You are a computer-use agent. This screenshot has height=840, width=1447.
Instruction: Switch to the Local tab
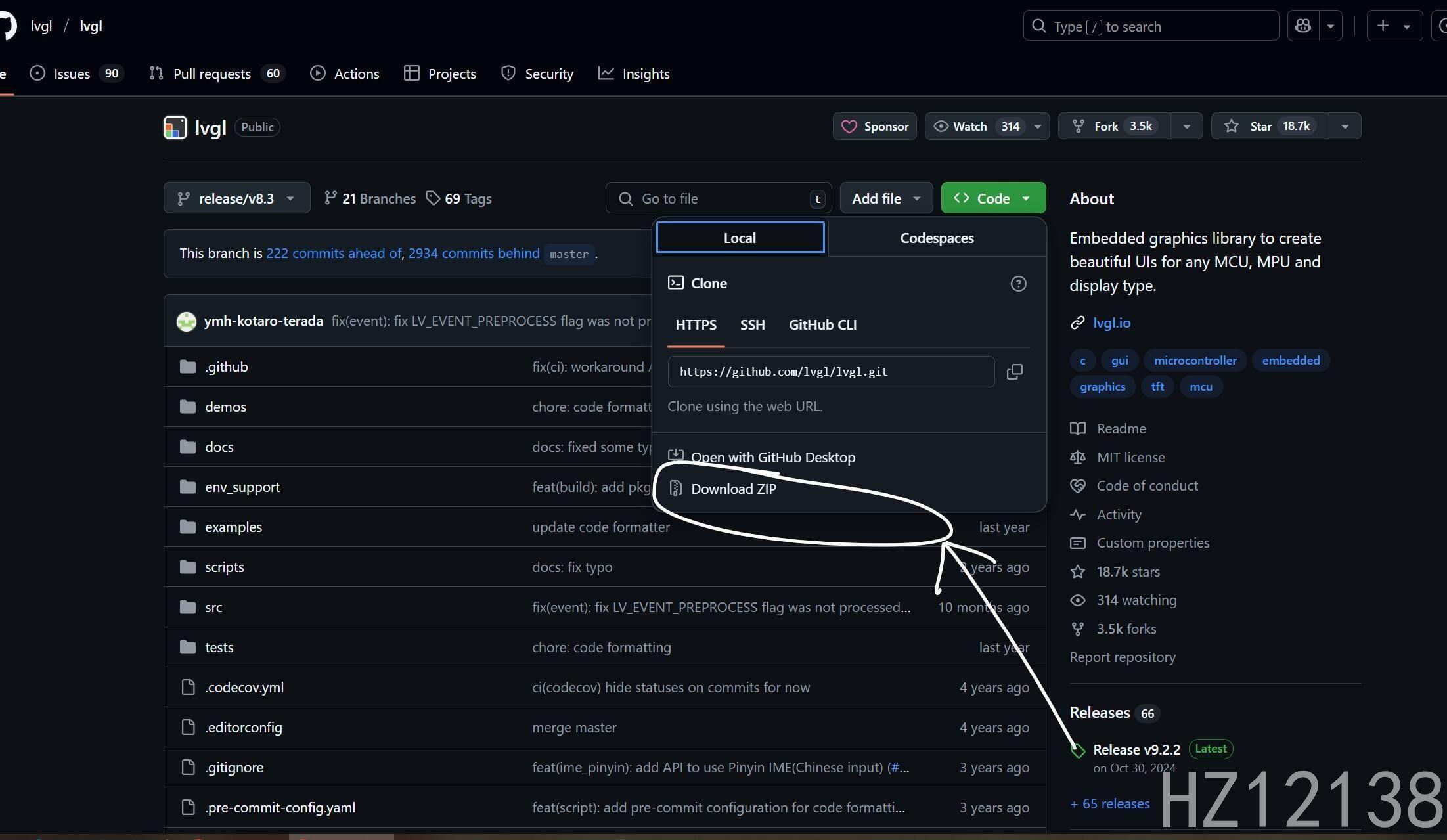(740, 238)
